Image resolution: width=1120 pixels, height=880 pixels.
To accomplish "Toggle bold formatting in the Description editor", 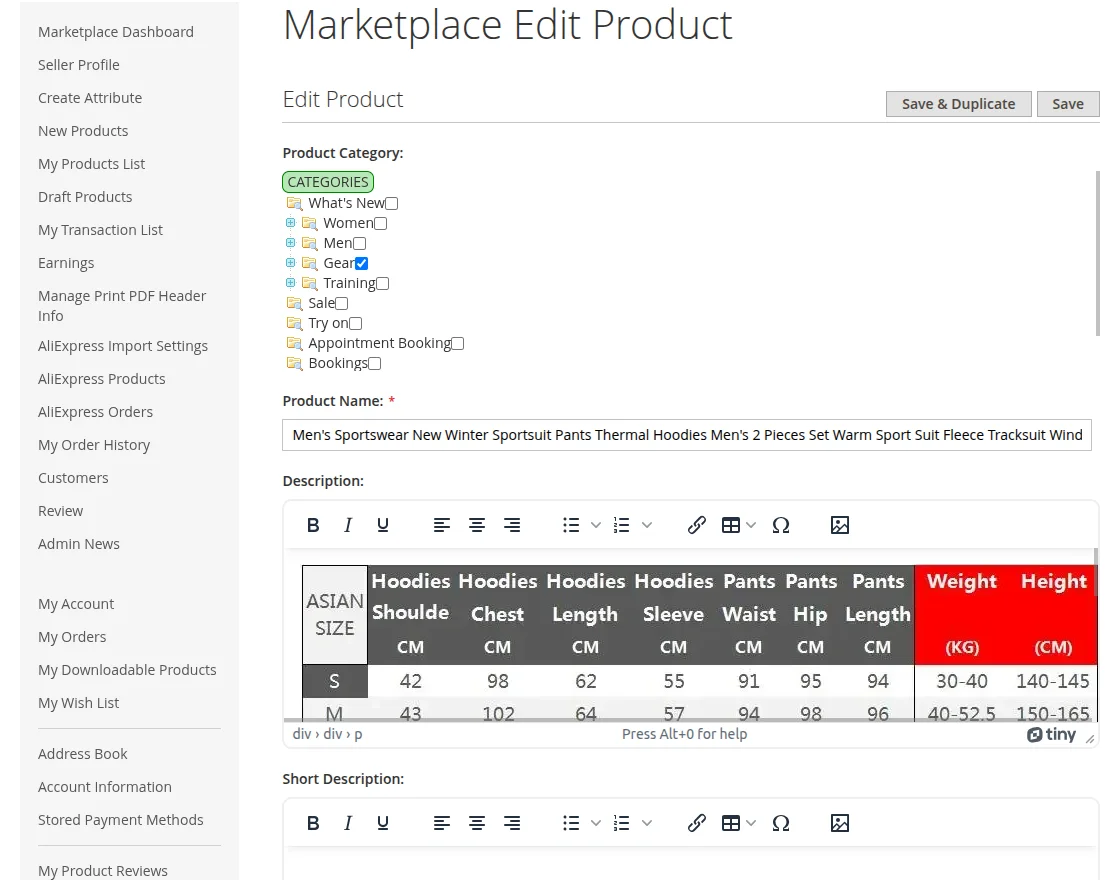I will (313, 524).
